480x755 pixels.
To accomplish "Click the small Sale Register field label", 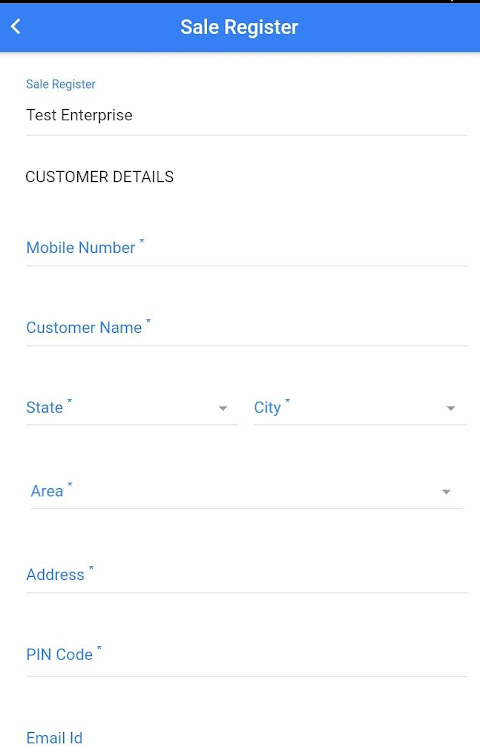I will coord(61,84).
